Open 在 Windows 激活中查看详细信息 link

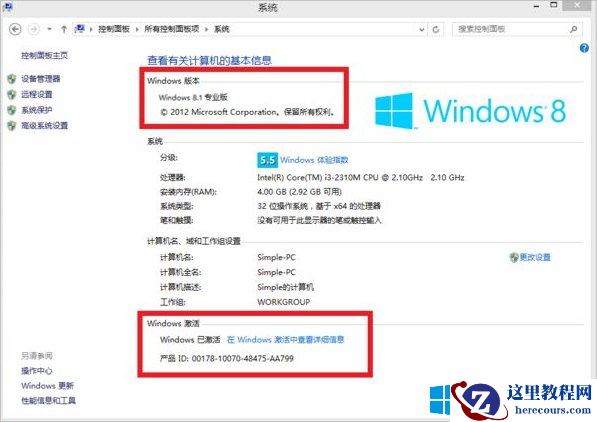(x=286, y=339)
